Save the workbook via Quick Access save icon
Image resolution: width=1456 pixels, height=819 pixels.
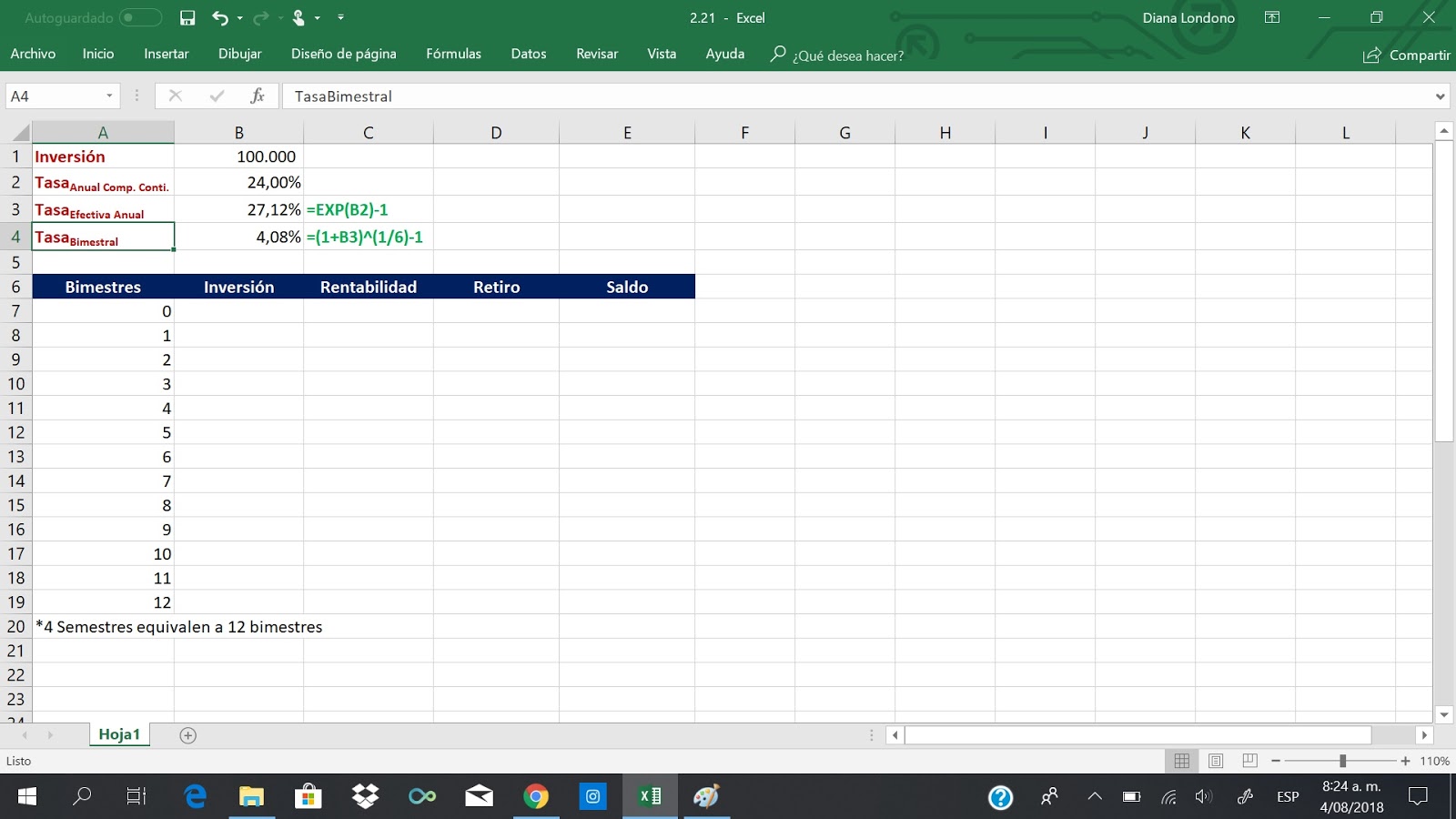tap(188, 17)
